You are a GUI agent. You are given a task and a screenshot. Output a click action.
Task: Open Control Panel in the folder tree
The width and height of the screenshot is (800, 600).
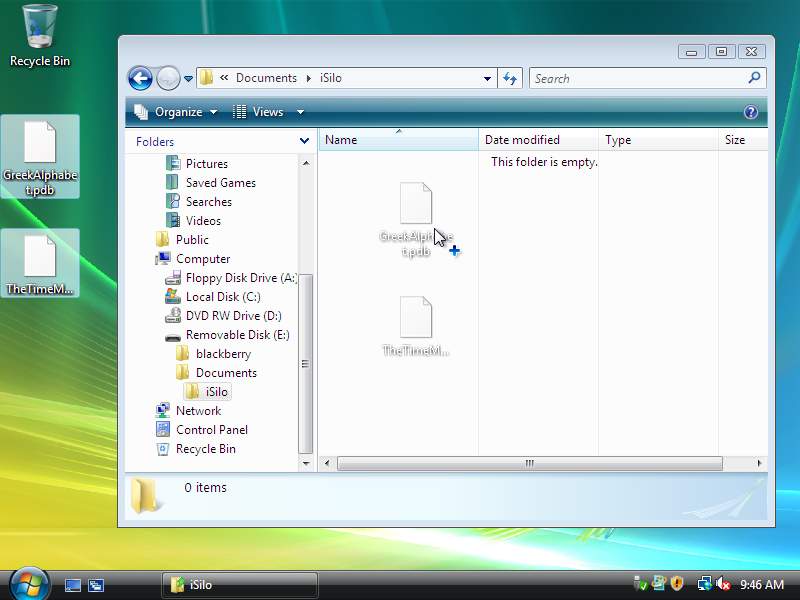point(211,430)
